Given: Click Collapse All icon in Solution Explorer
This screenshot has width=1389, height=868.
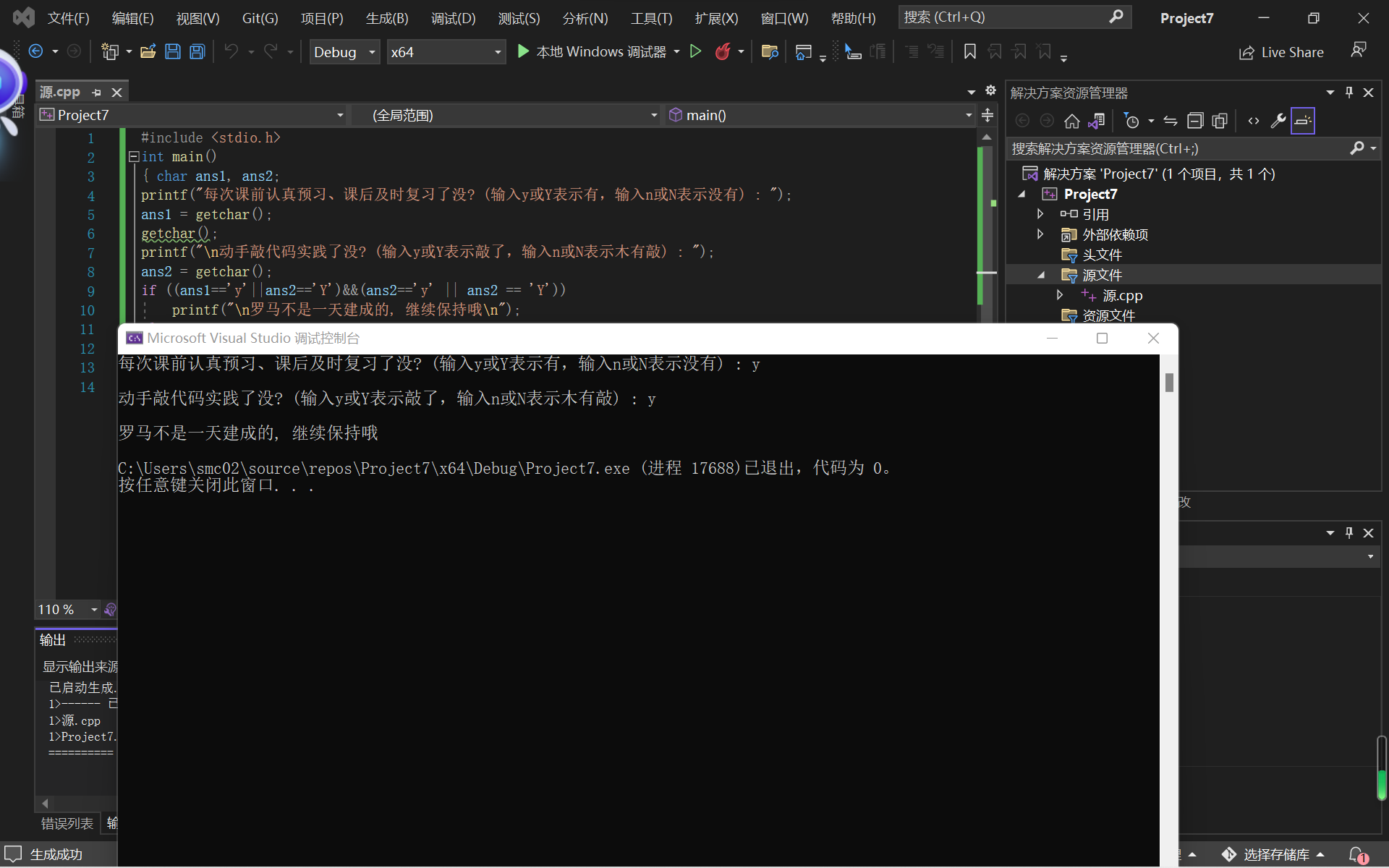Looking at the screenshot, I should coord(1195,121).
